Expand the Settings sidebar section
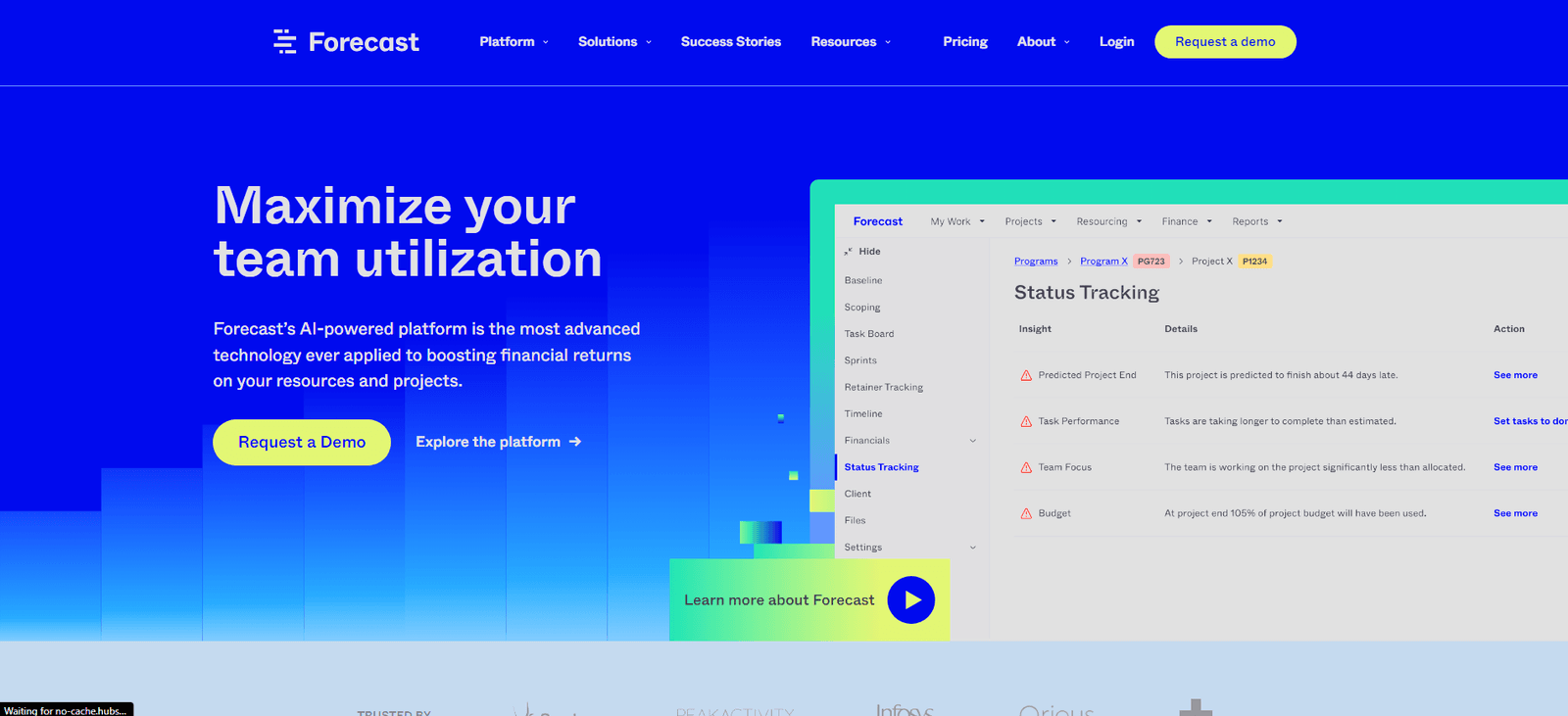1568x716 pixels. pyautogui.click(x=973, y=548)
